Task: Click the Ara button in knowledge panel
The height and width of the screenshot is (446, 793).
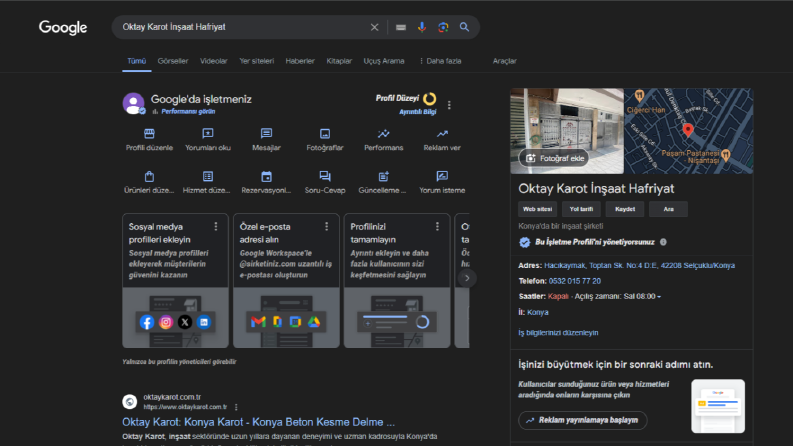Action: coord(669,209)
